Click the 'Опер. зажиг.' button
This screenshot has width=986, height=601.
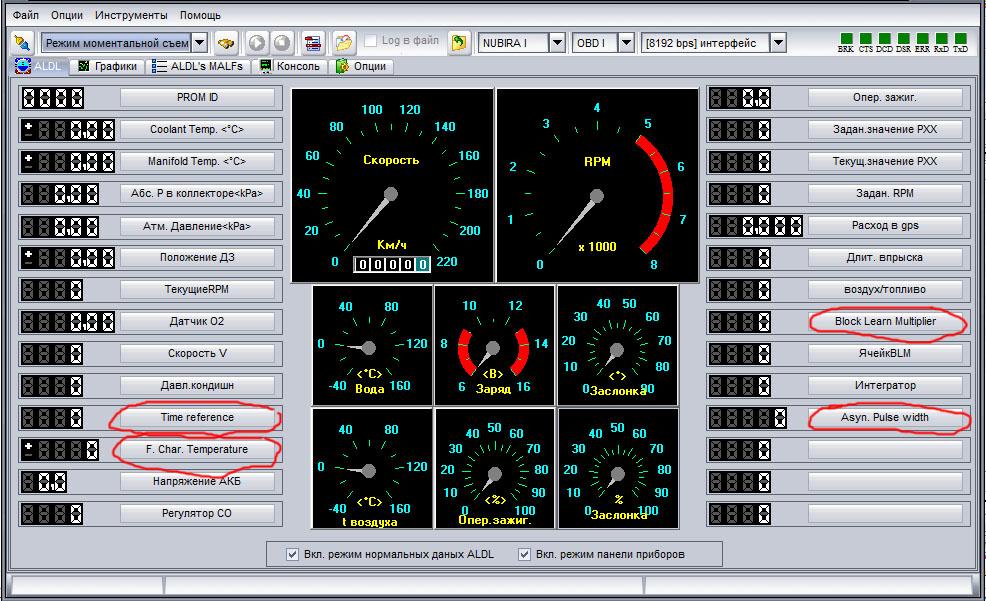(885, 97)
